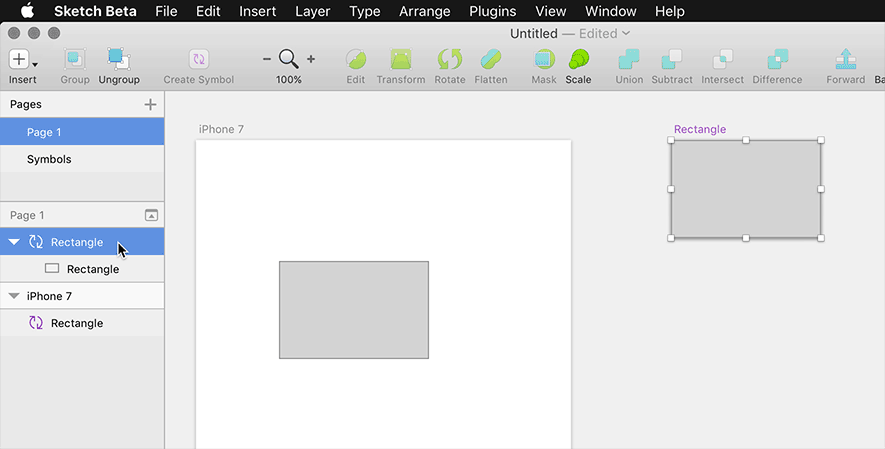The width and height of the screenshot is (885, 449).
Task: Open the Help menu
Action: tap(670, 11)
